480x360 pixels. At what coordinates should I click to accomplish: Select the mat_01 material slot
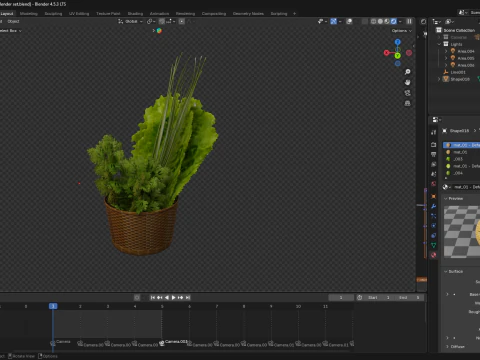pos(462,152)
